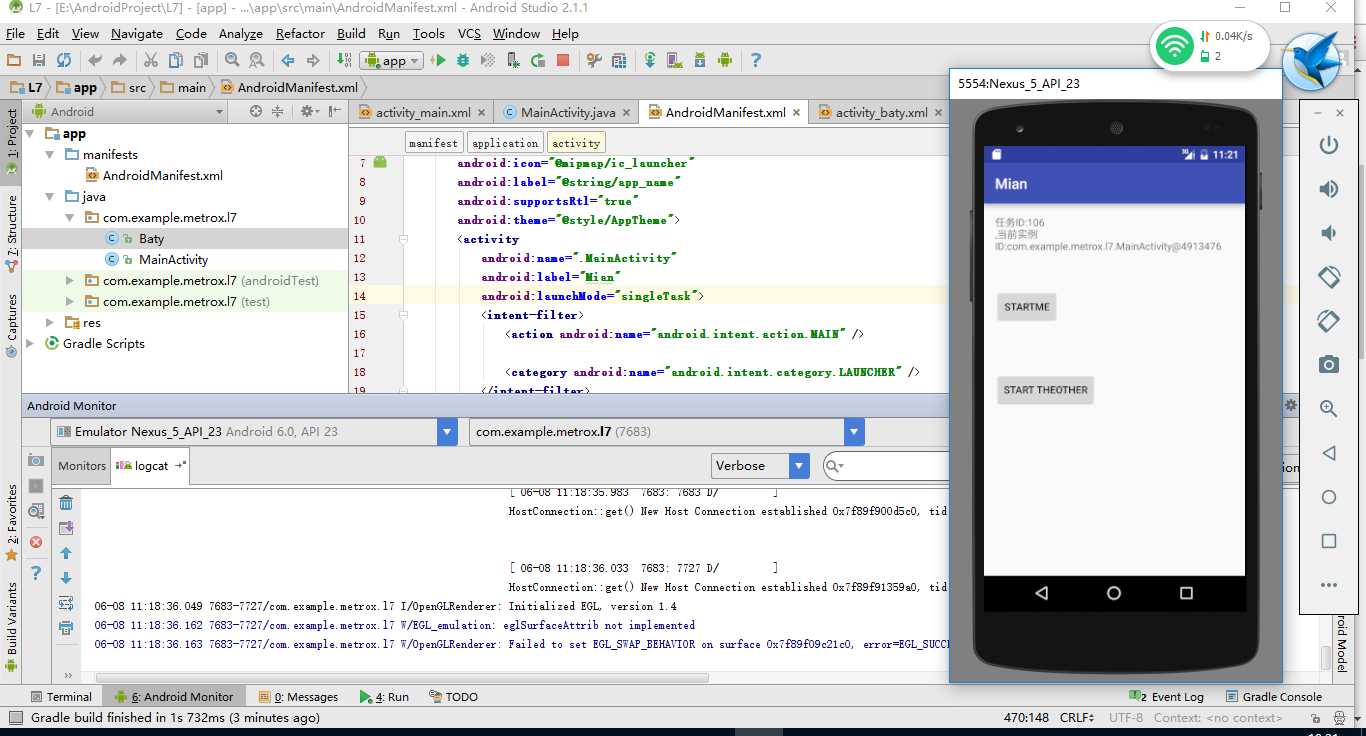
Task: Click the Synchronize toolbar icon
Action: coord(64,61)
